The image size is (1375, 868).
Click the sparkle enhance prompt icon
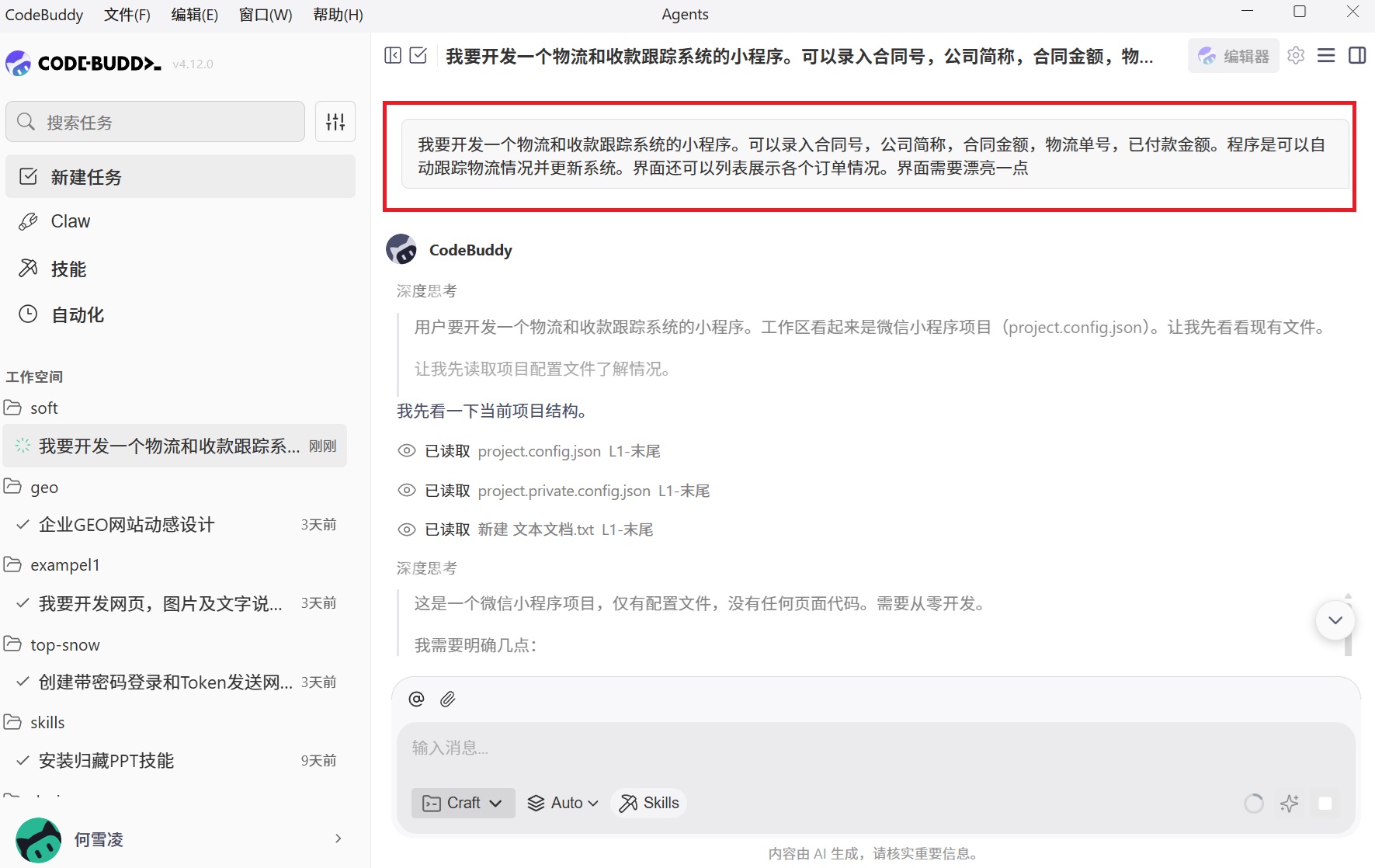pyautogui.click(x=1290, y=803)
